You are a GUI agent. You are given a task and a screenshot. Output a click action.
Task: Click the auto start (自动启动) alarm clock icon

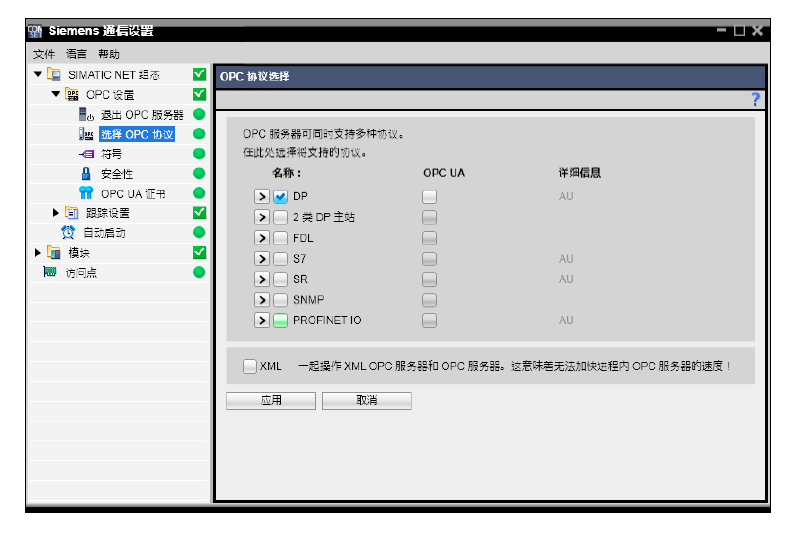pyautogui.click(x=68, y=232)
